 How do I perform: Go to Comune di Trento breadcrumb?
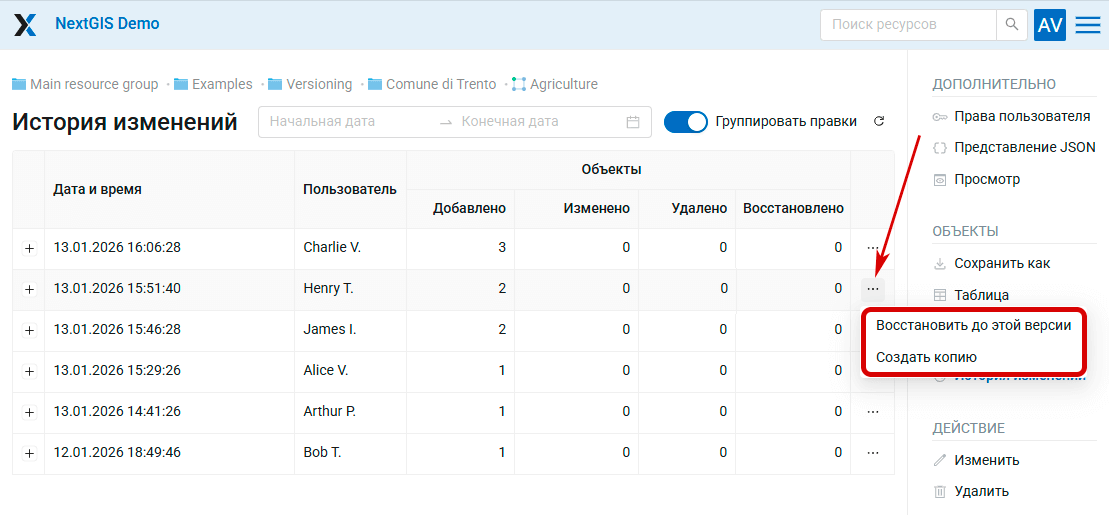click(x=440, y=84)
